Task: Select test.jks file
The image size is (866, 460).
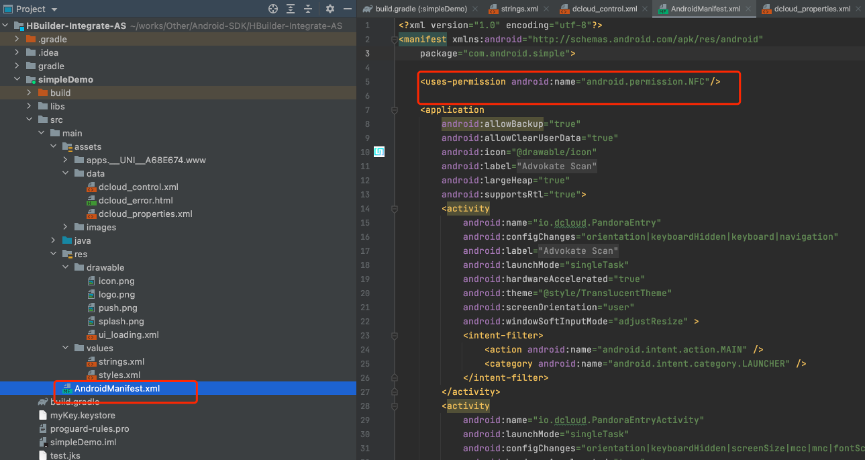Action: (65, 456)
